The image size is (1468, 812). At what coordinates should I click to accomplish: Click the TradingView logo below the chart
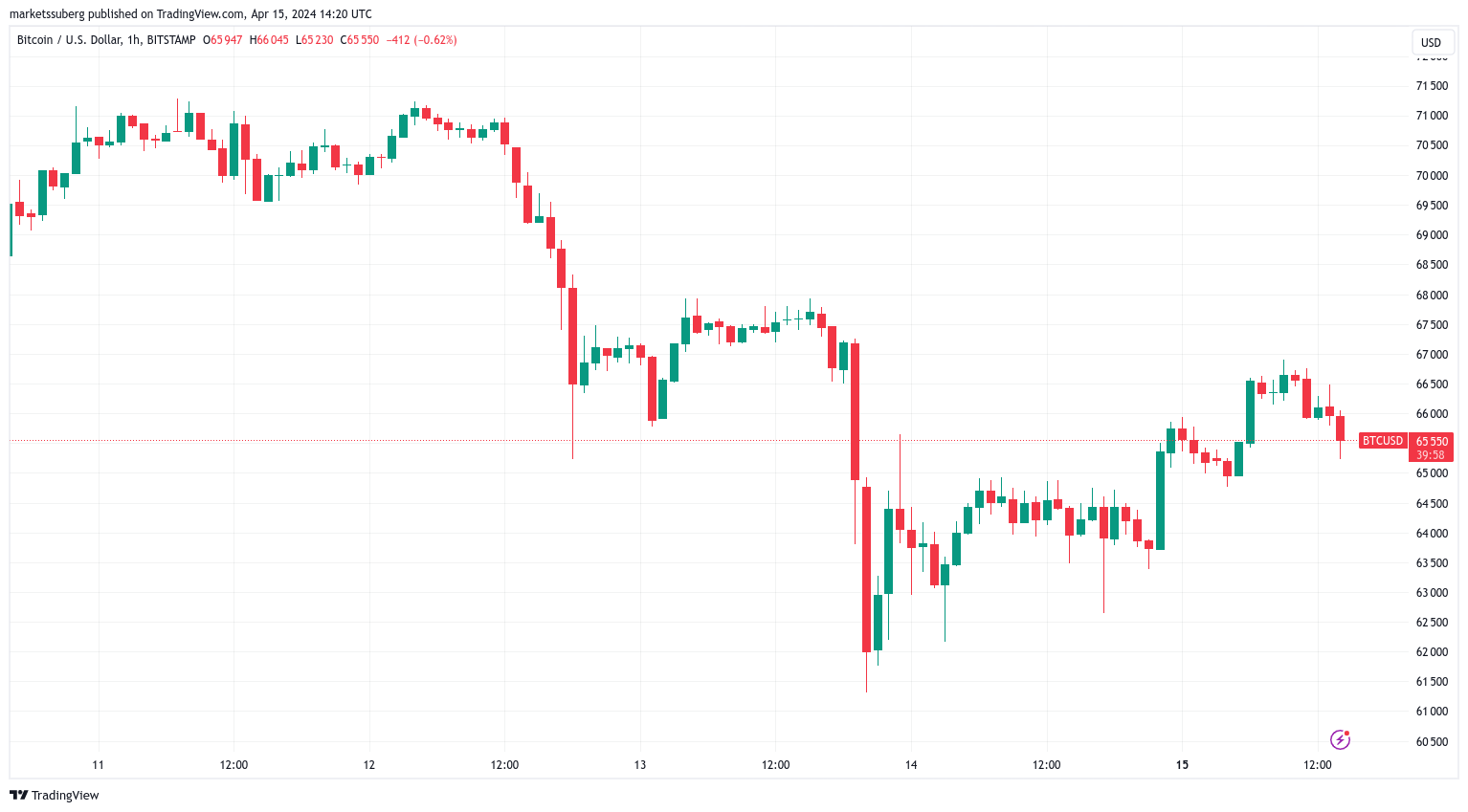tap(55, 795)
